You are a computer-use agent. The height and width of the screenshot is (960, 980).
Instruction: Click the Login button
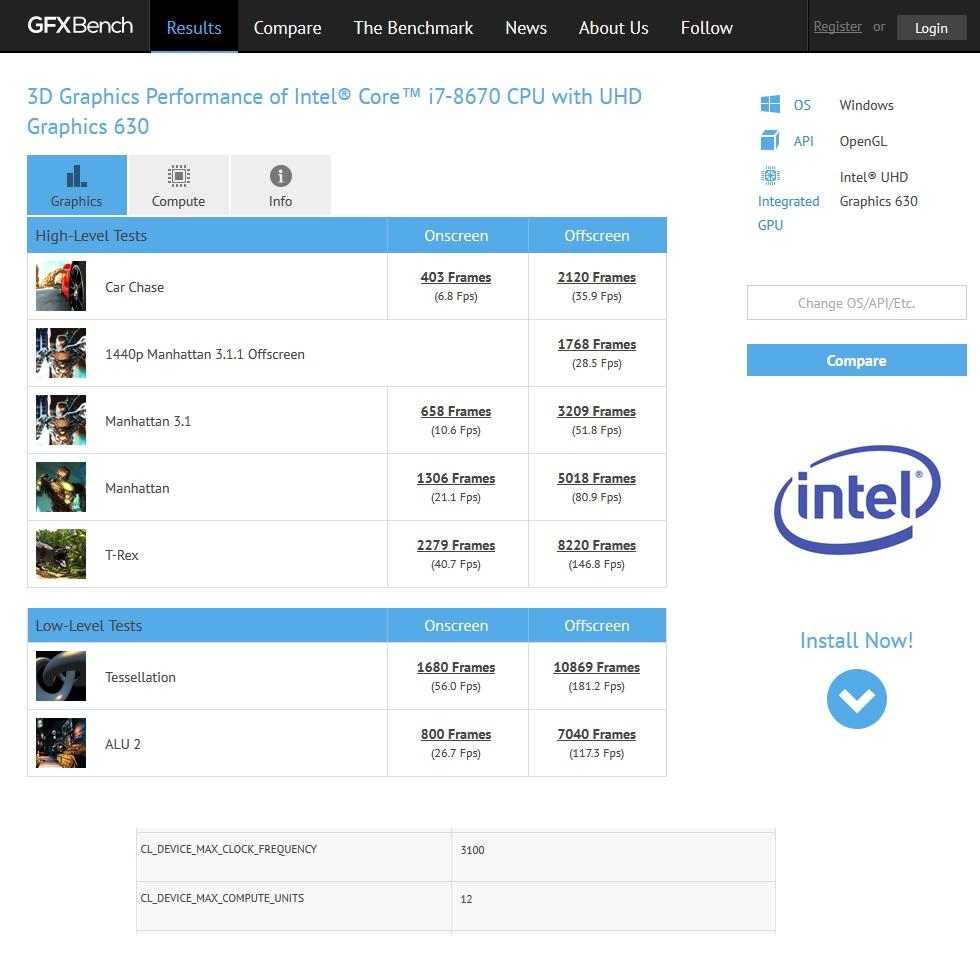coord(931,28)
